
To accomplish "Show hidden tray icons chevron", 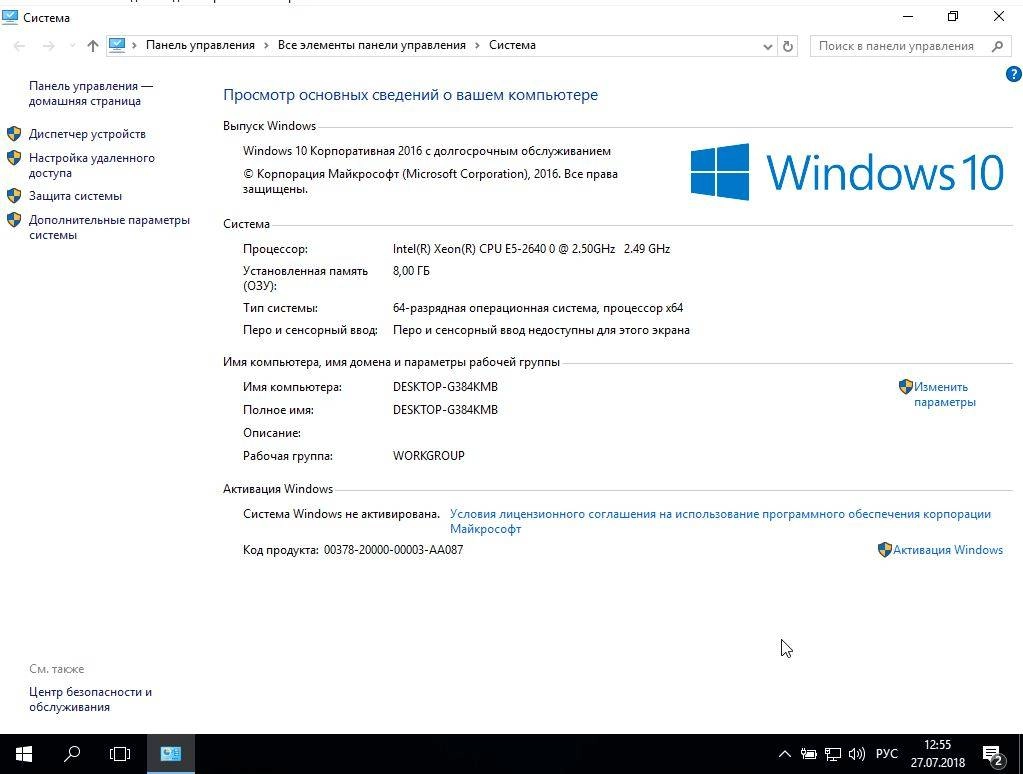I will pos(785,754).
